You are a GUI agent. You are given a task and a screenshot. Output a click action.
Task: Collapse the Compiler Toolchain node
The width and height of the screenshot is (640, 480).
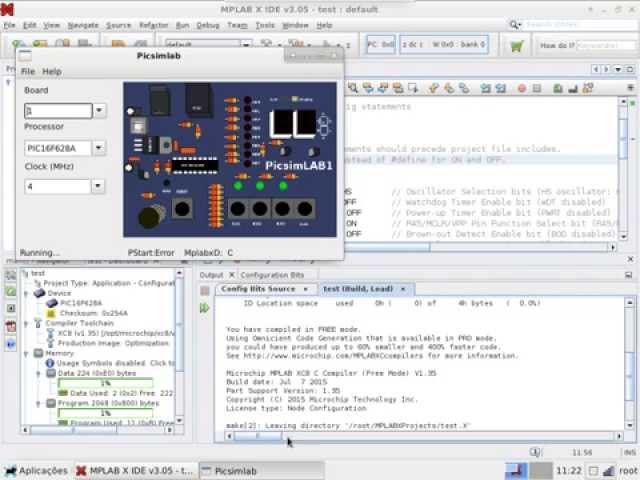tap(26, 323)
